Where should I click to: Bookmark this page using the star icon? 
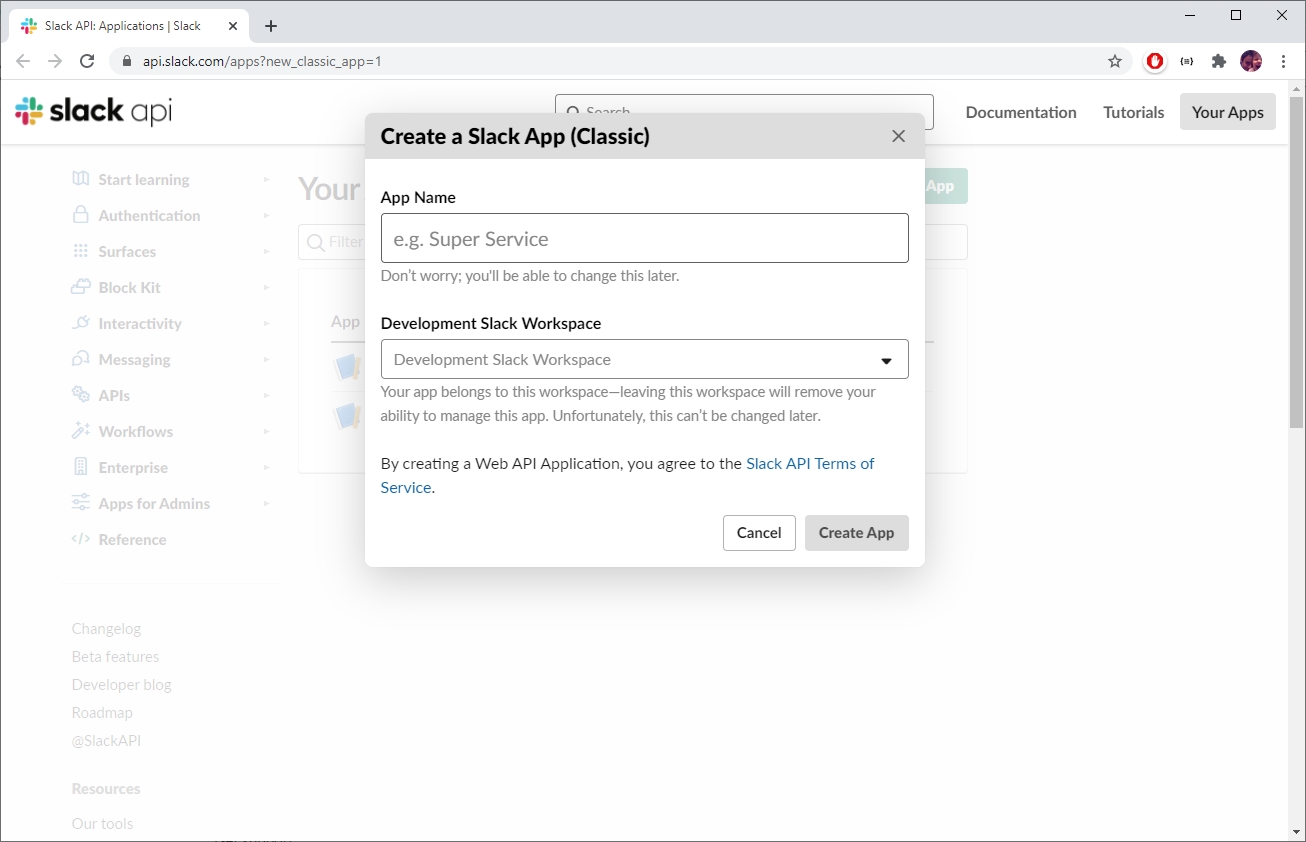1115,61
